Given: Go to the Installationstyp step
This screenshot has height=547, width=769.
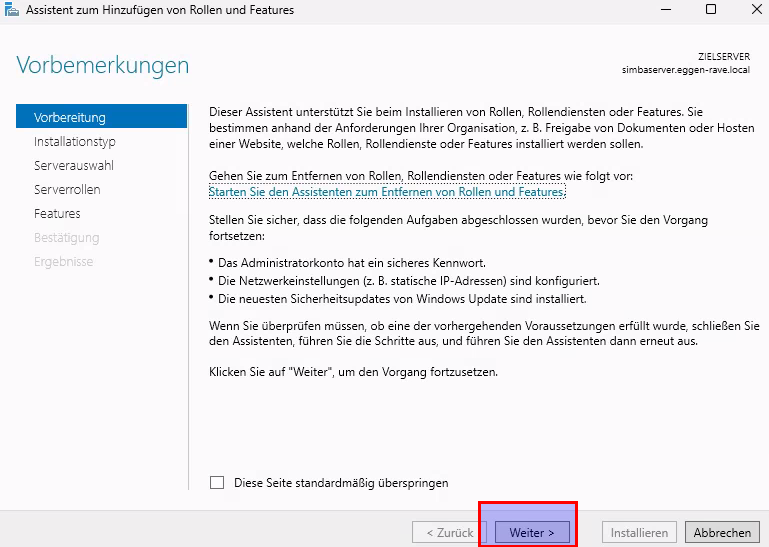Looking at the screenshot, I should (x=75, y=142).
